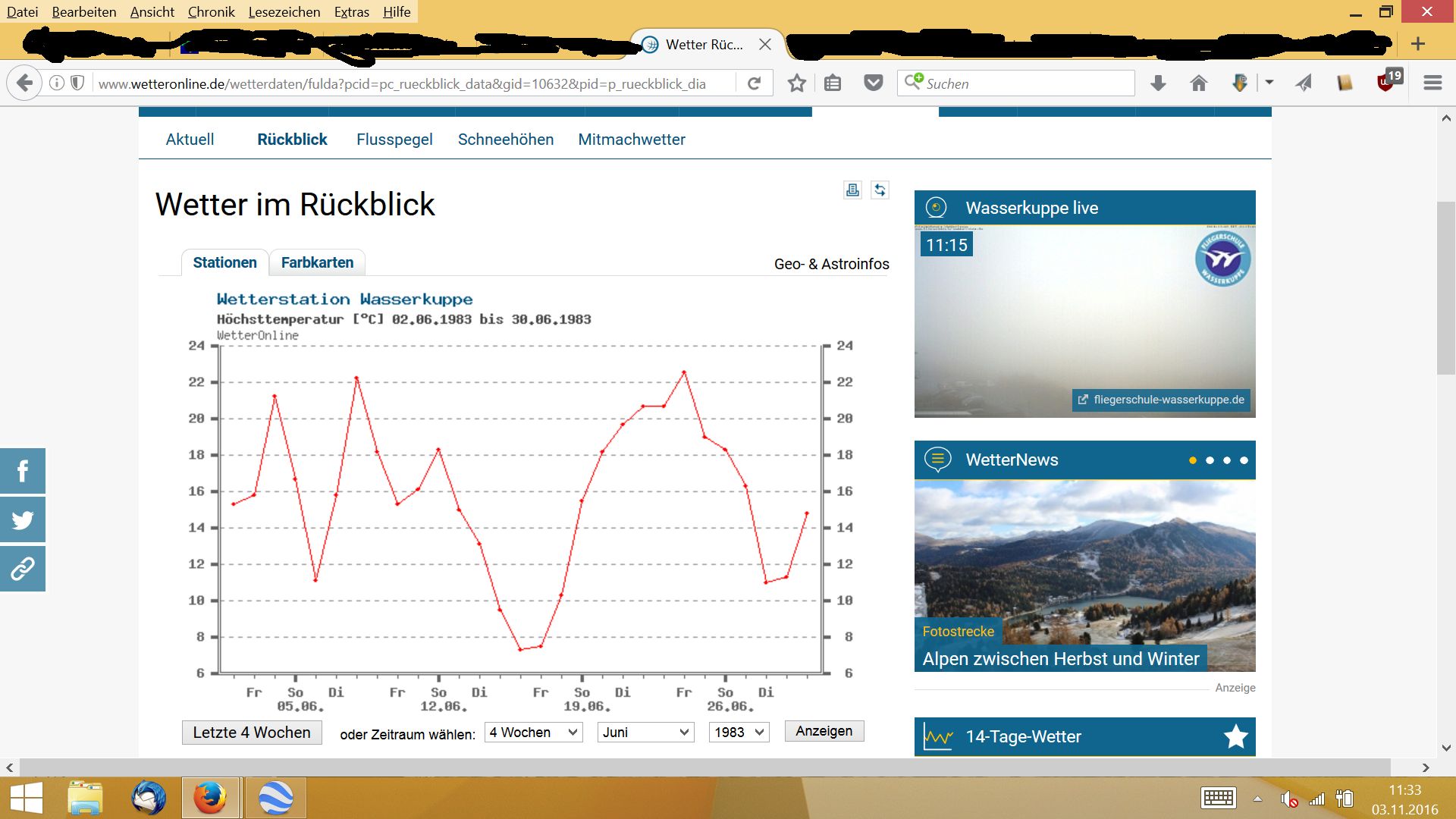The height and width of the screenshot is (819, 1456).
Task: Open Firefox hamburger menu
Action: (1432, 83)
